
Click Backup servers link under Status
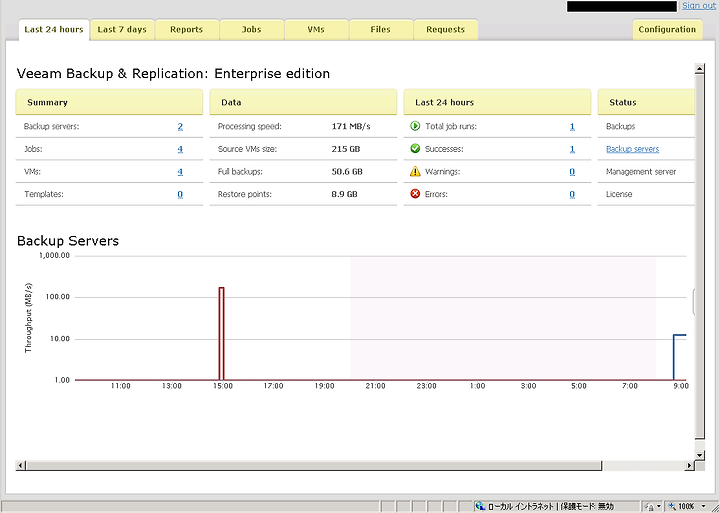coord(632,149)
